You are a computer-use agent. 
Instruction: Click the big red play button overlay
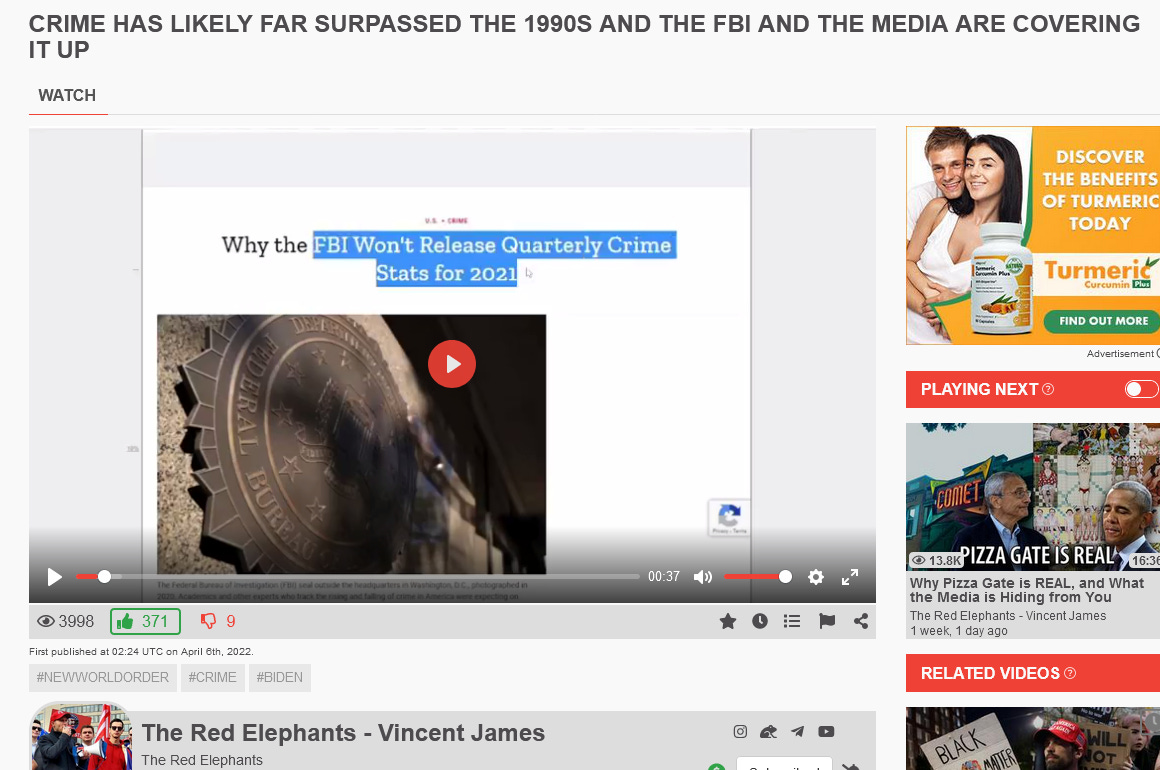coord(451,364)
